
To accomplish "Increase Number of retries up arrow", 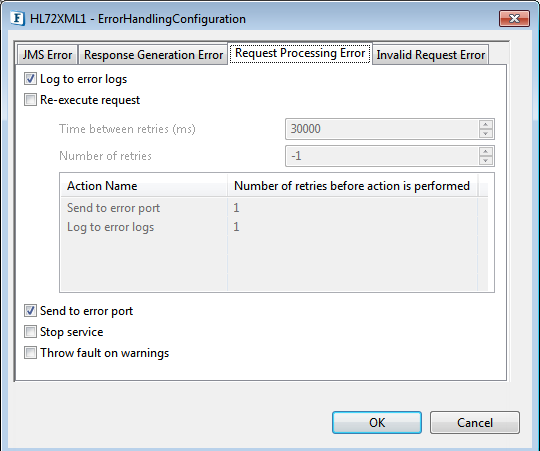I will pyautogui.click(x=486, y=151).
